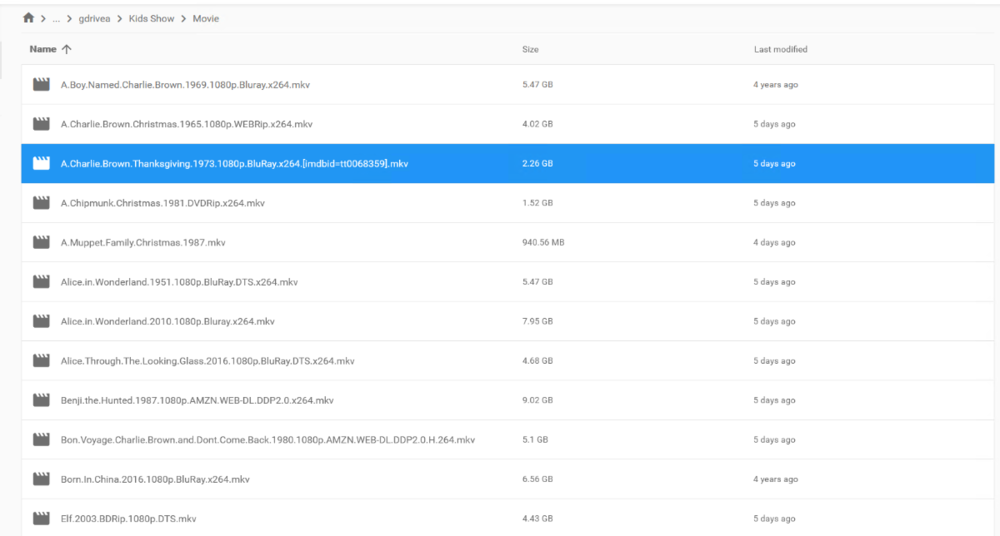Click the 940.56 MB size value
This screenshot has height=536, width=1000.
[x=543, y=242]
